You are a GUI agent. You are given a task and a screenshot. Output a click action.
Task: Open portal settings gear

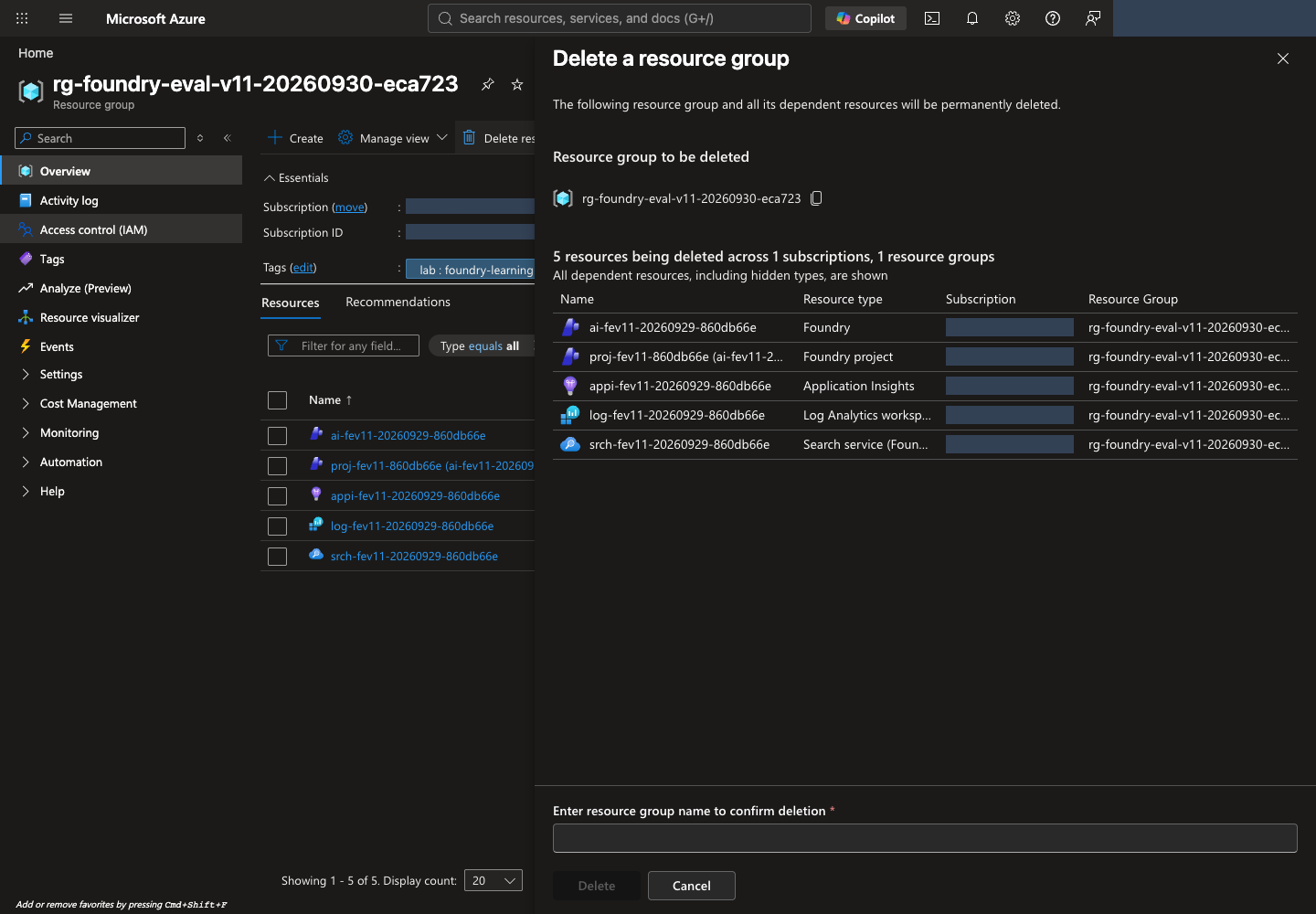(x=1013, y=18)
